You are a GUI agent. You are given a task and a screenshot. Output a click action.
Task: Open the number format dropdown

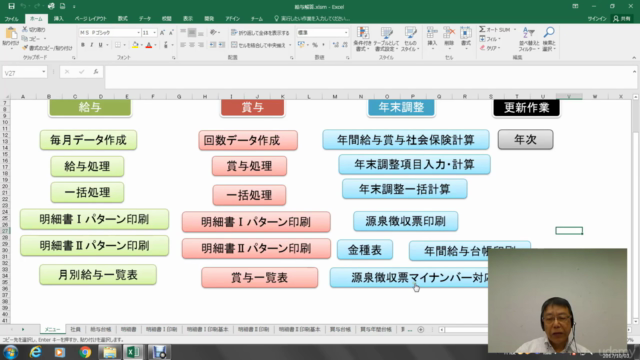[x=346, y=32]
